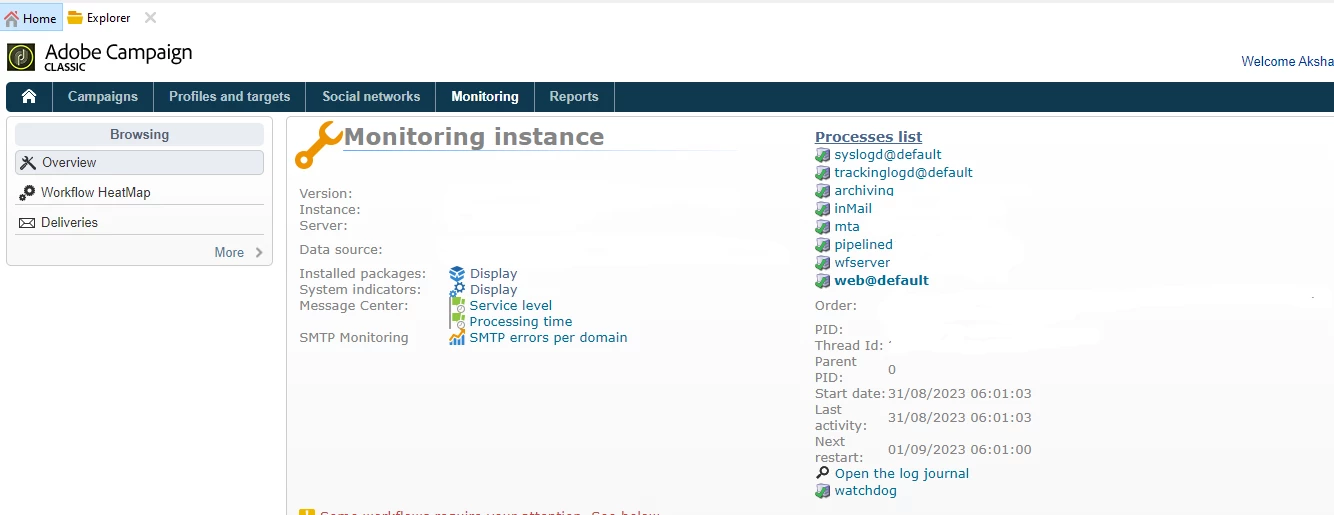Open the Reports menu

574,97
